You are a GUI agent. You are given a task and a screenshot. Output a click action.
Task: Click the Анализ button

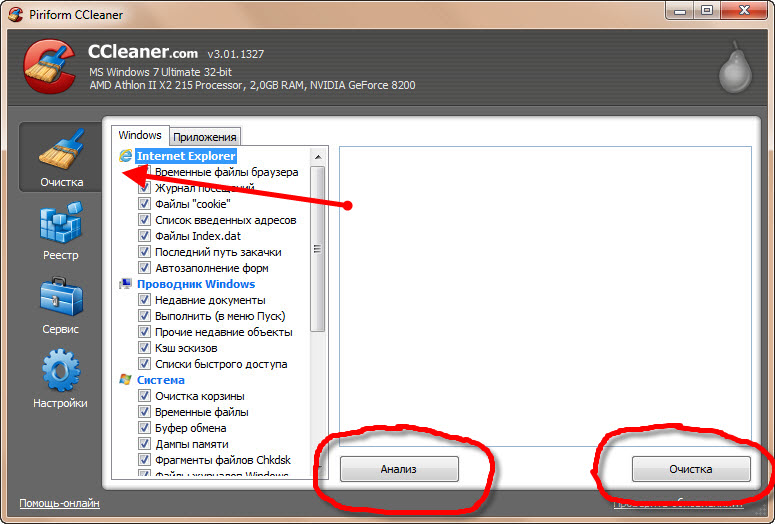(x=399, y=469)
